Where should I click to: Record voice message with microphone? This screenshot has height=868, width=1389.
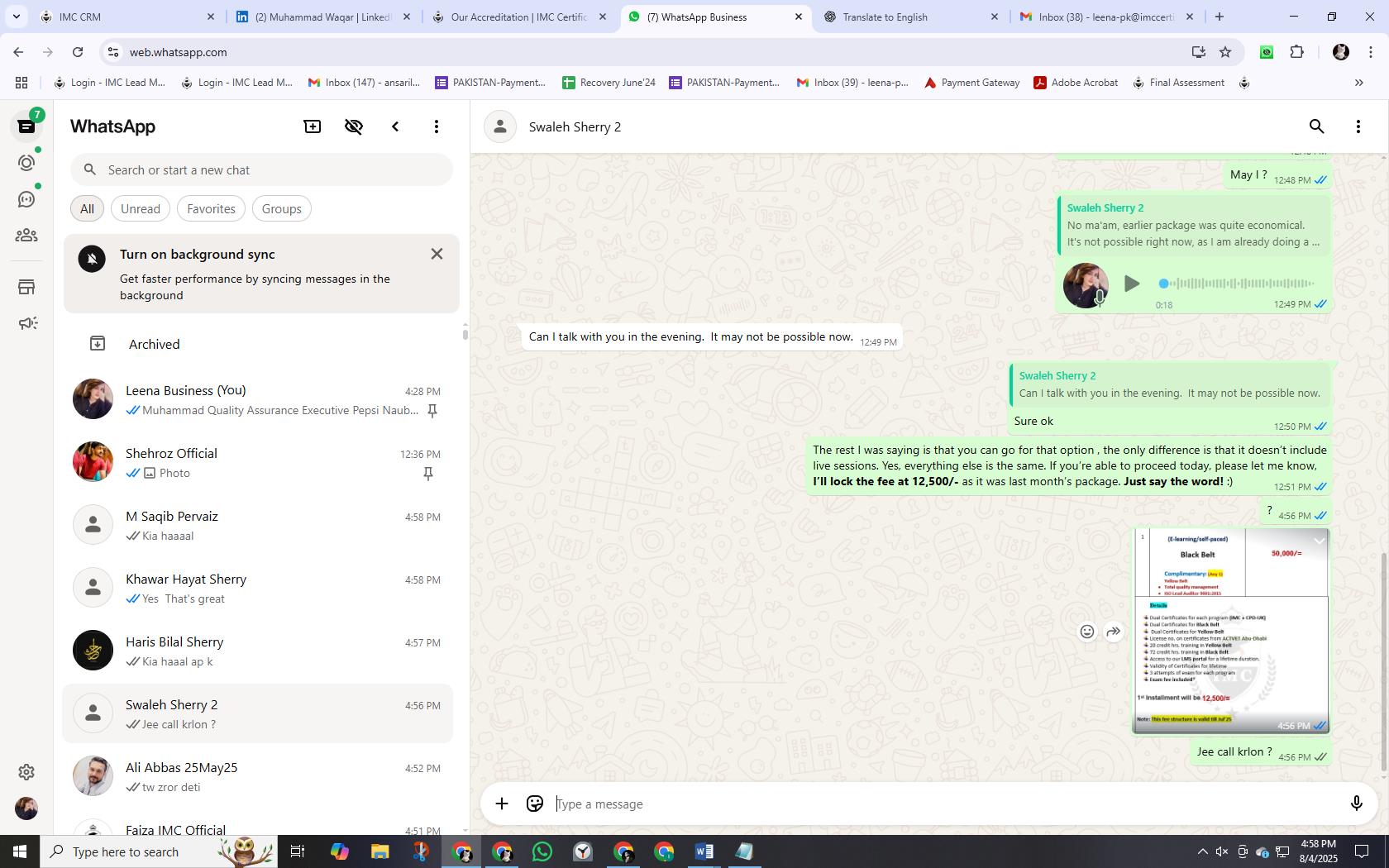coord(1356,804)
